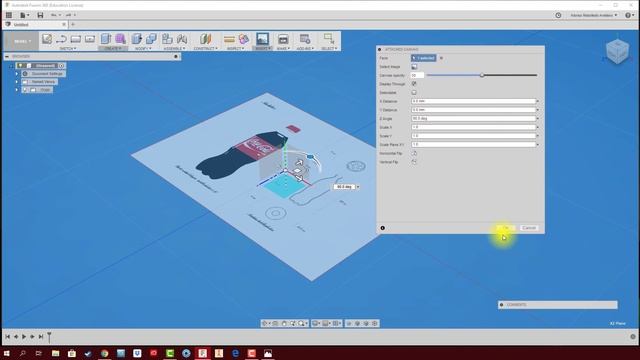Expand the Named Views node
Screen dimensions: 640x360
tap(17, 82)
